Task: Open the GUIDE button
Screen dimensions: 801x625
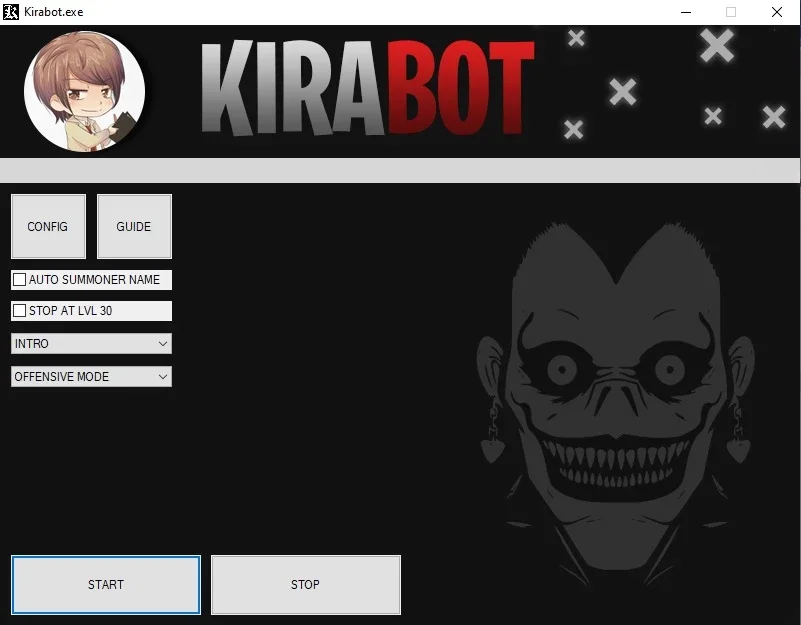Action: point(134,226)
